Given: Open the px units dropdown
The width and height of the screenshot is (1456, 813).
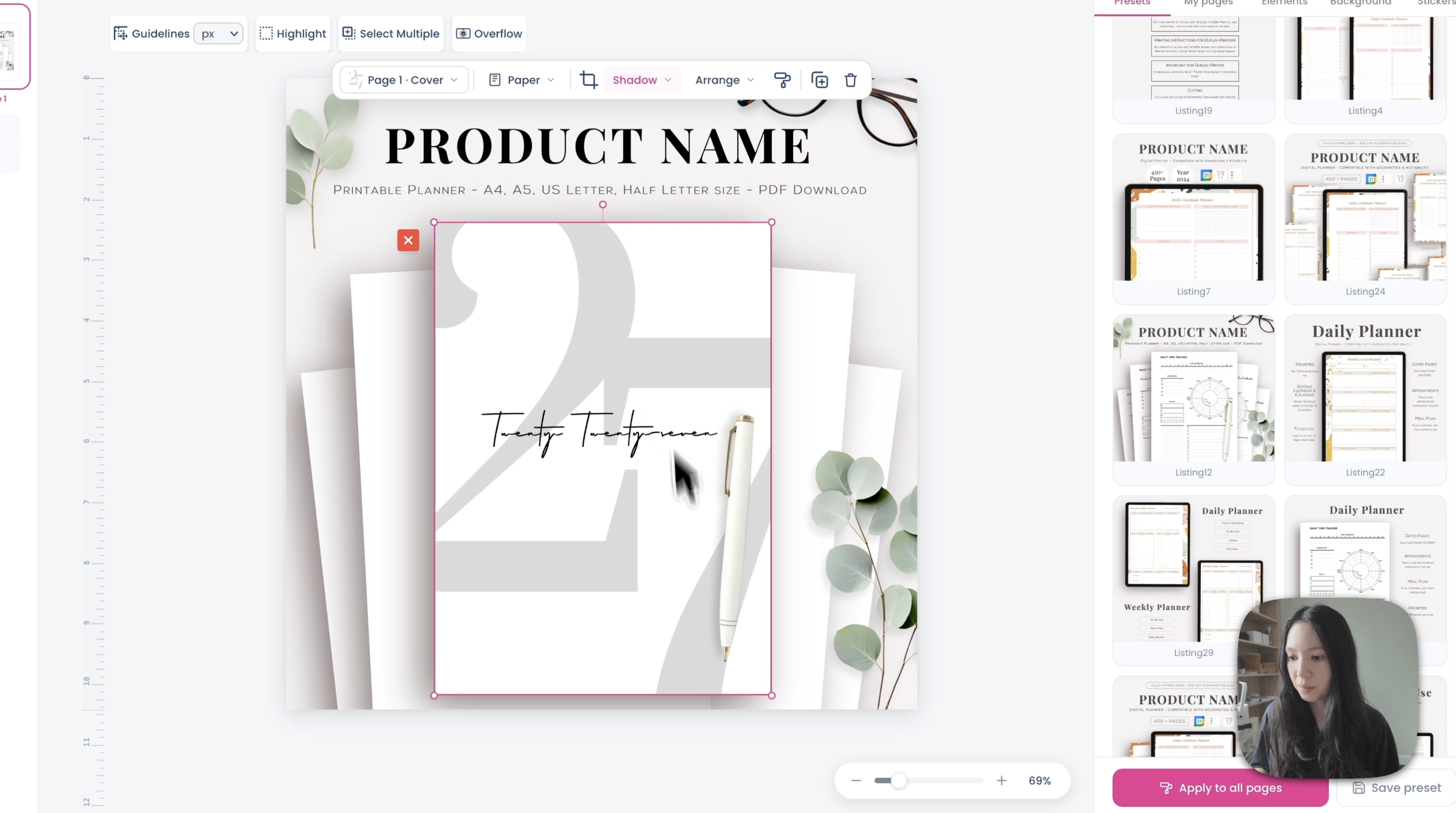Looking at the screenshot, I should (x=219, y=33).
